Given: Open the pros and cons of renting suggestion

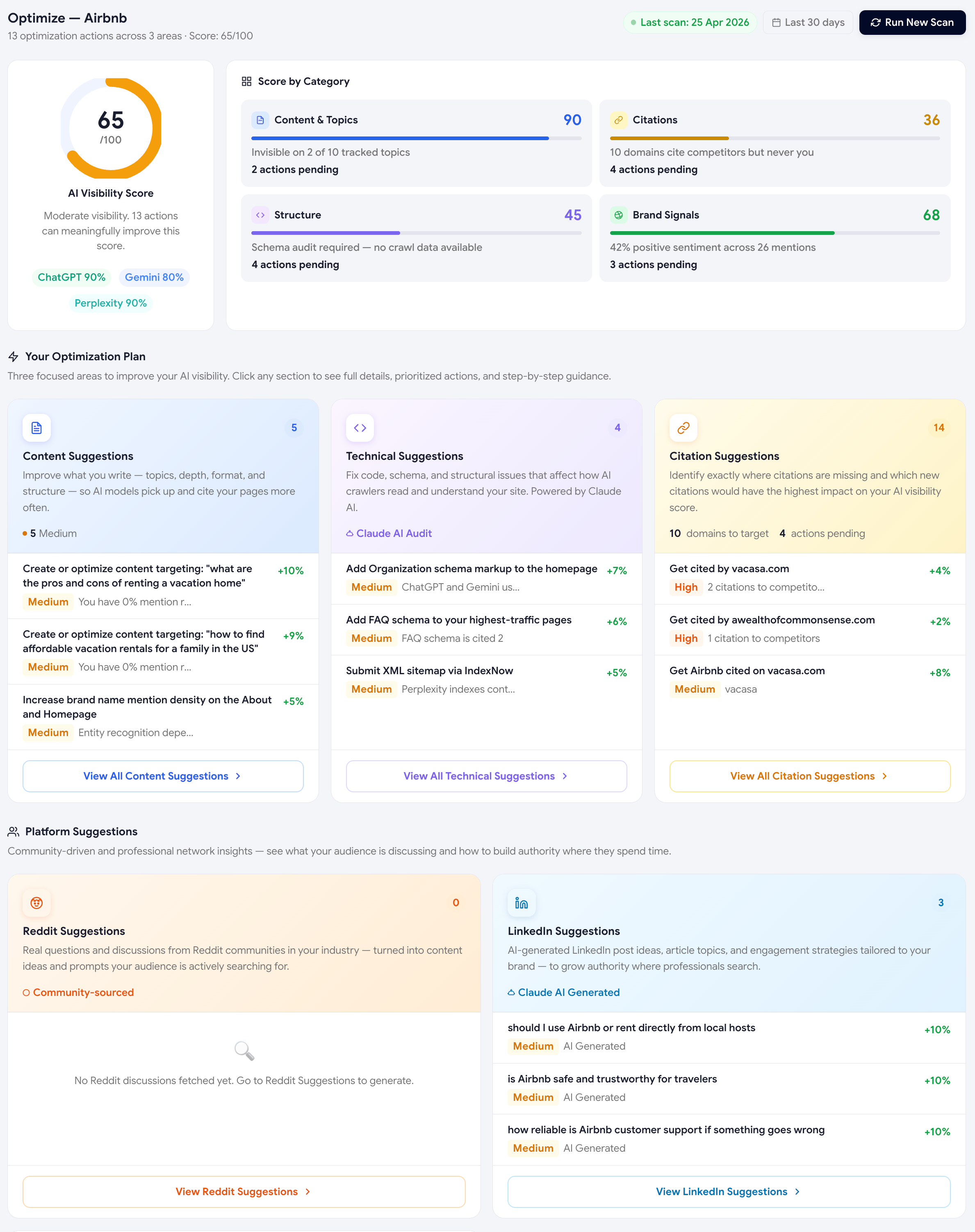Looking at the screenshot, I should point(163,586).
